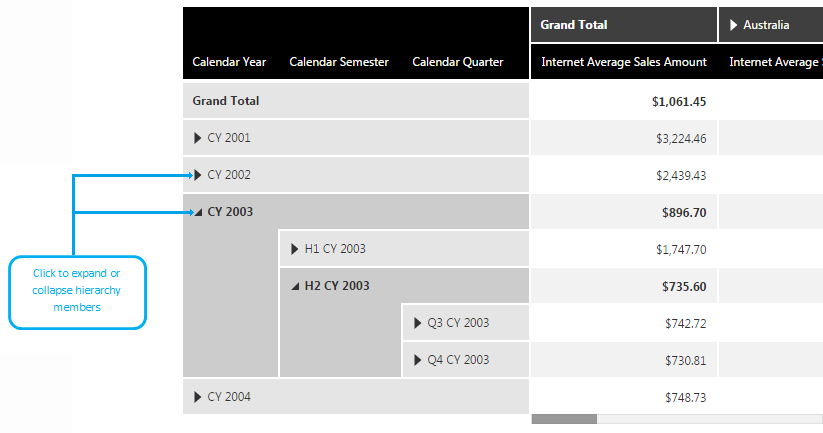The width and height of the screenshot is (823, 433).
Task: Expand Q4 CY 2003 quarter arrow
Action: click(417, 360)
